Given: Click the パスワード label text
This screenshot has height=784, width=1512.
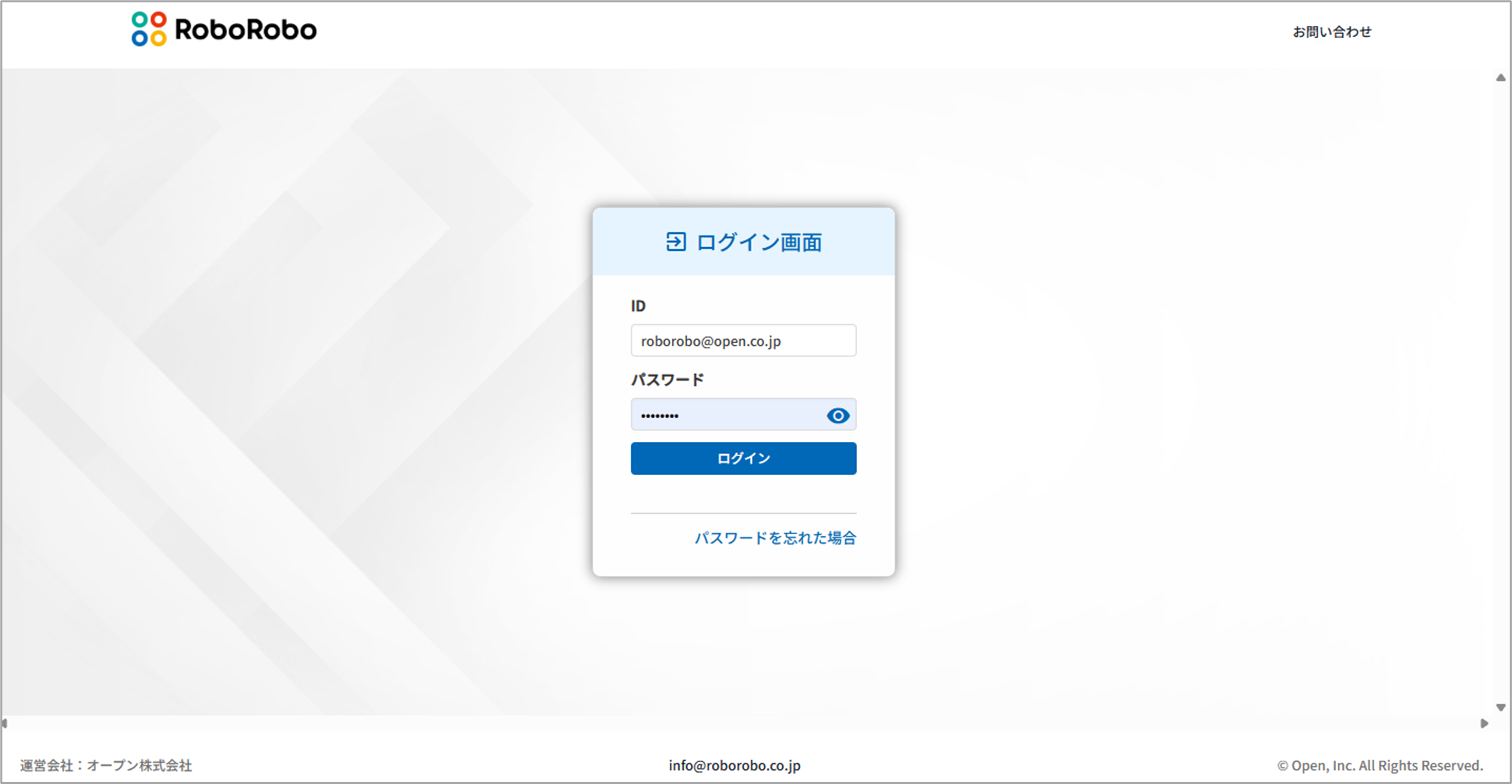Looking at the screenshot, I should [x=667, y=380].
